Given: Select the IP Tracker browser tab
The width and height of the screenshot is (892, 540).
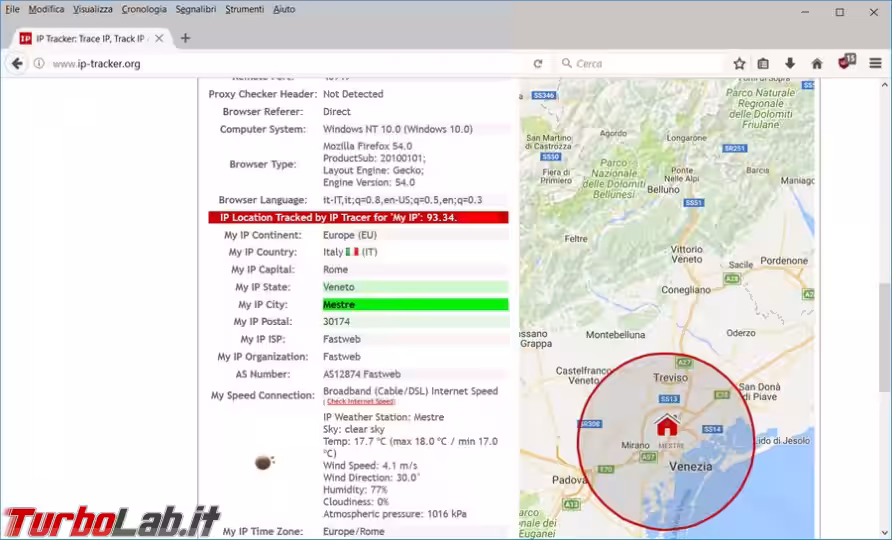Looking at the screenshot, I should tap(91, 38).
